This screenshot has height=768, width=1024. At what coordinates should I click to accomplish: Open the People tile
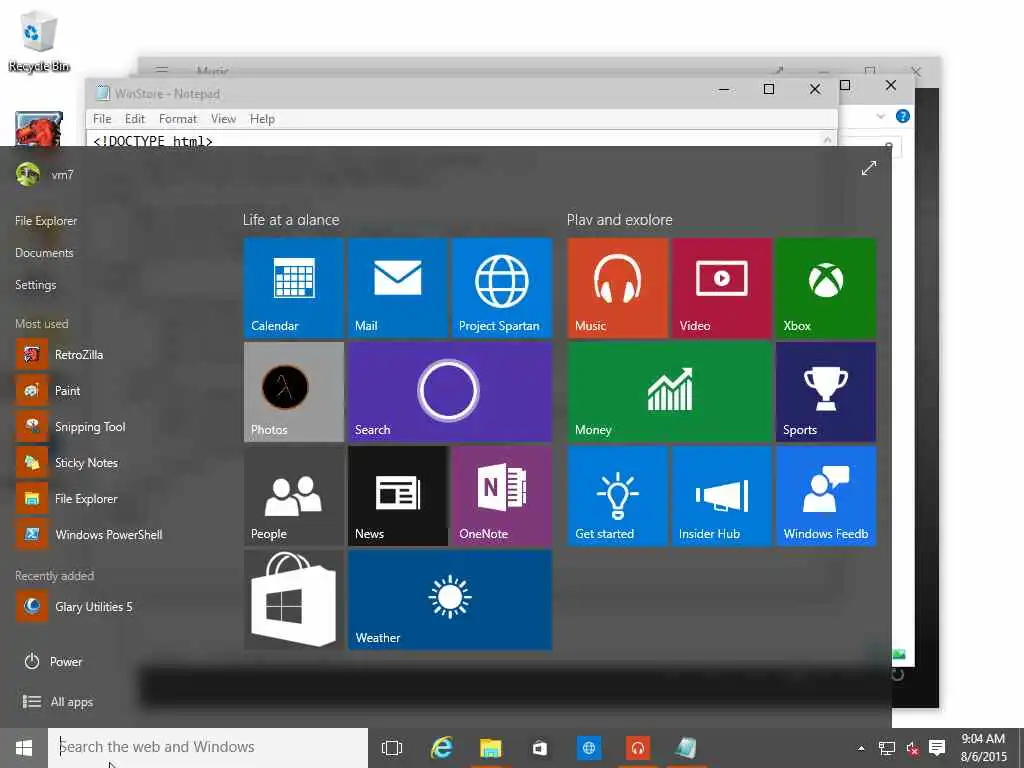293,496
